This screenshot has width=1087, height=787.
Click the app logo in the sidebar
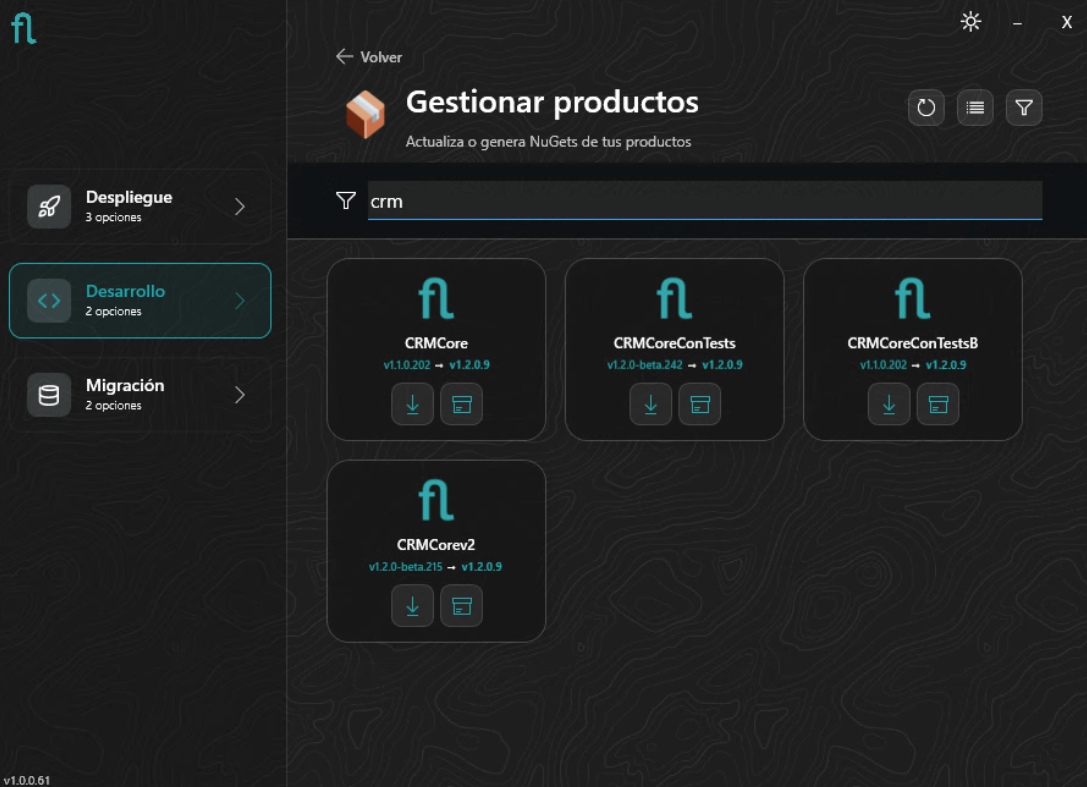click(24, 28)
